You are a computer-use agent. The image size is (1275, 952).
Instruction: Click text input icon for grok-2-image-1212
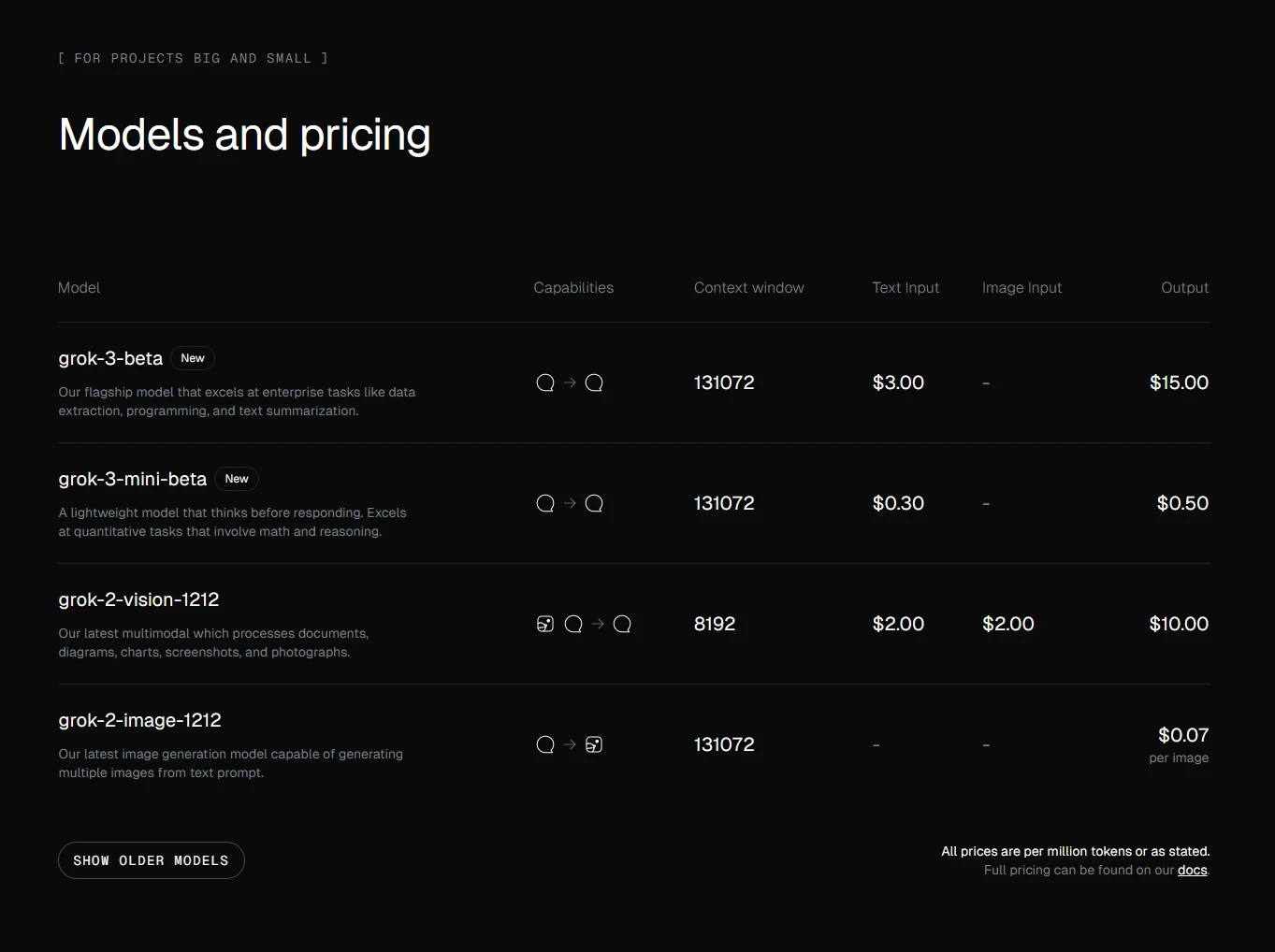coord(545,744)
